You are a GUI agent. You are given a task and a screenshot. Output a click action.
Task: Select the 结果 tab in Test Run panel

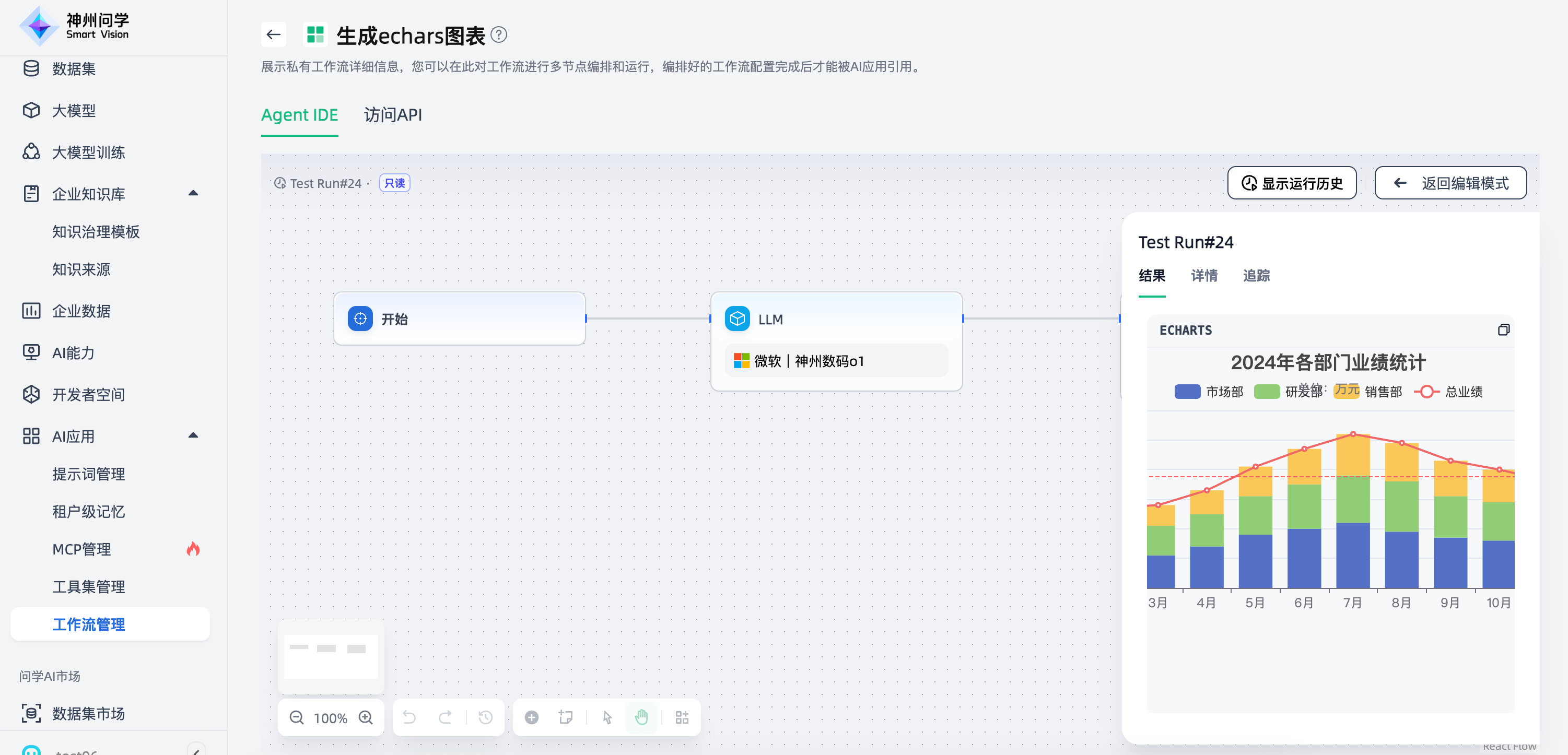pos(1152,276)
